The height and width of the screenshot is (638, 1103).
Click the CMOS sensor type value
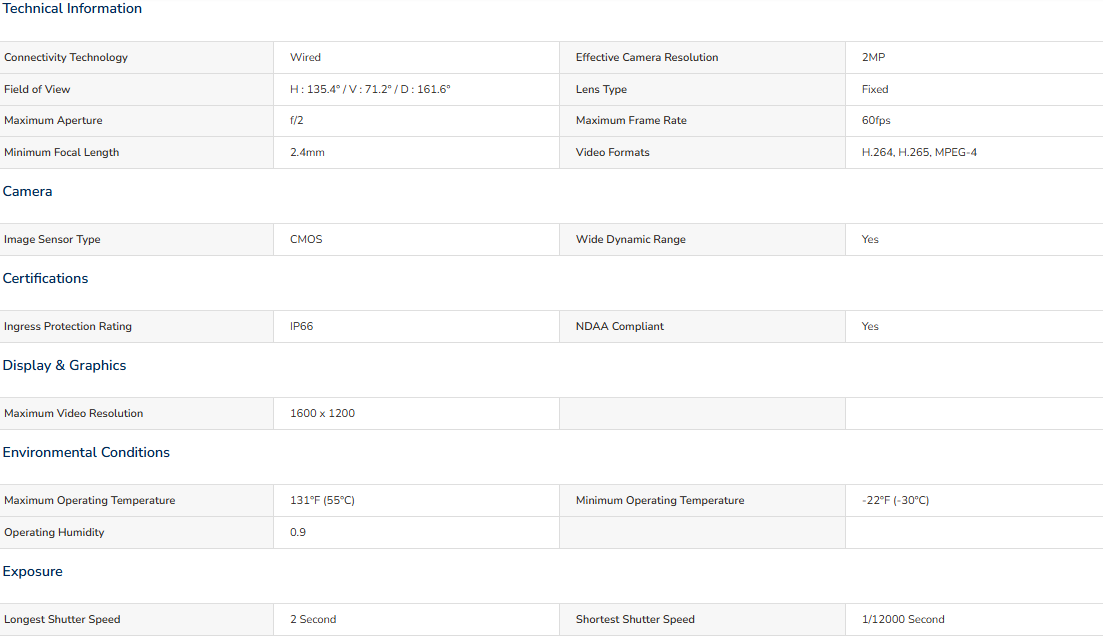[x=306, y=239]
